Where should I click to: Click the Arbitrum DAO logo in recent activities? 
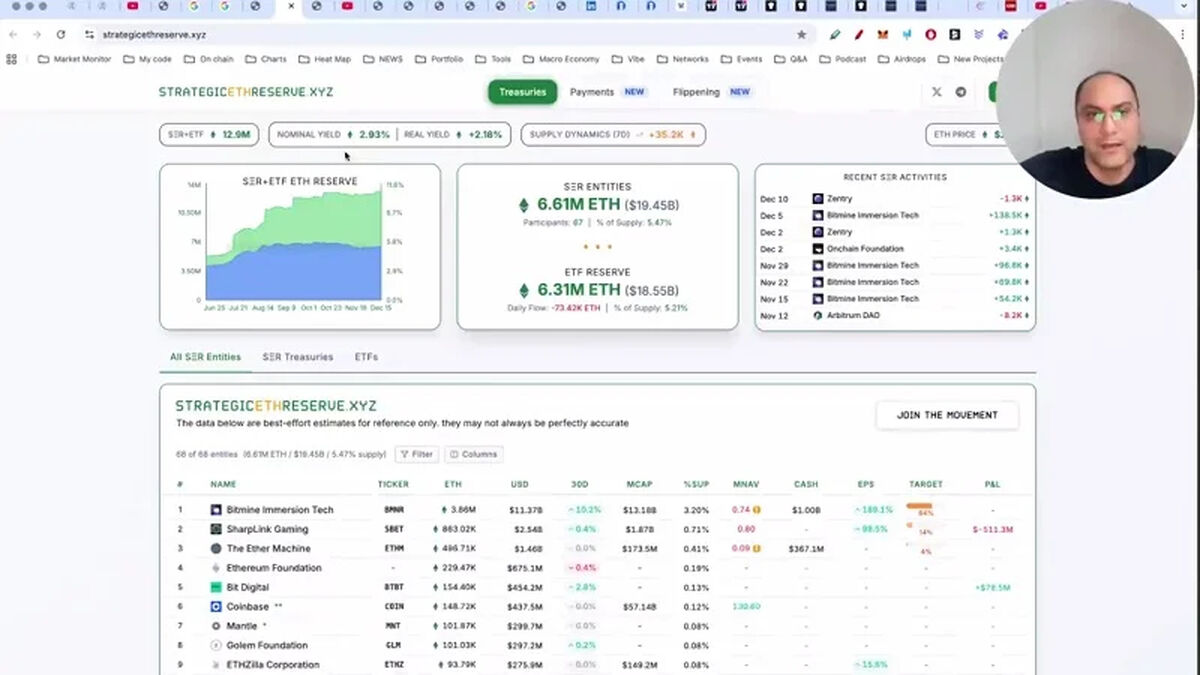point(817,315)
